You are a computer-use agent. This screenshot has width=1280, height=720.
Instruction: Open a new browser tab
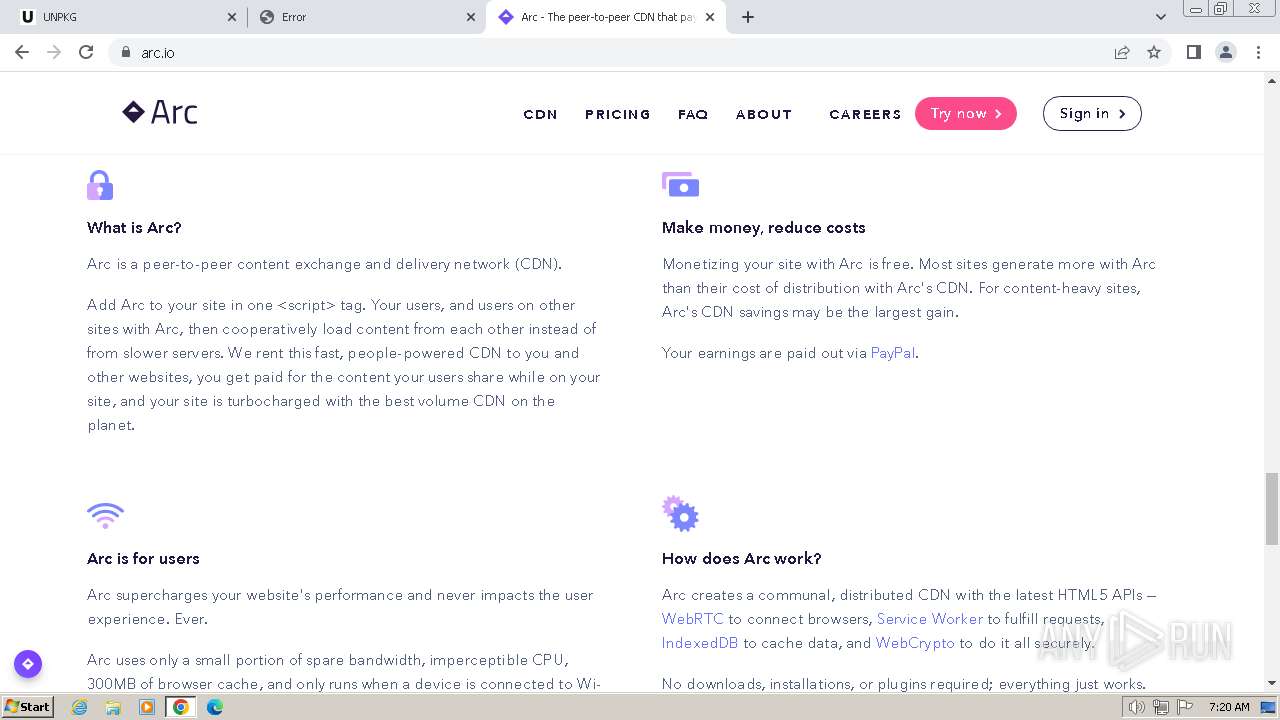point(748,17)
